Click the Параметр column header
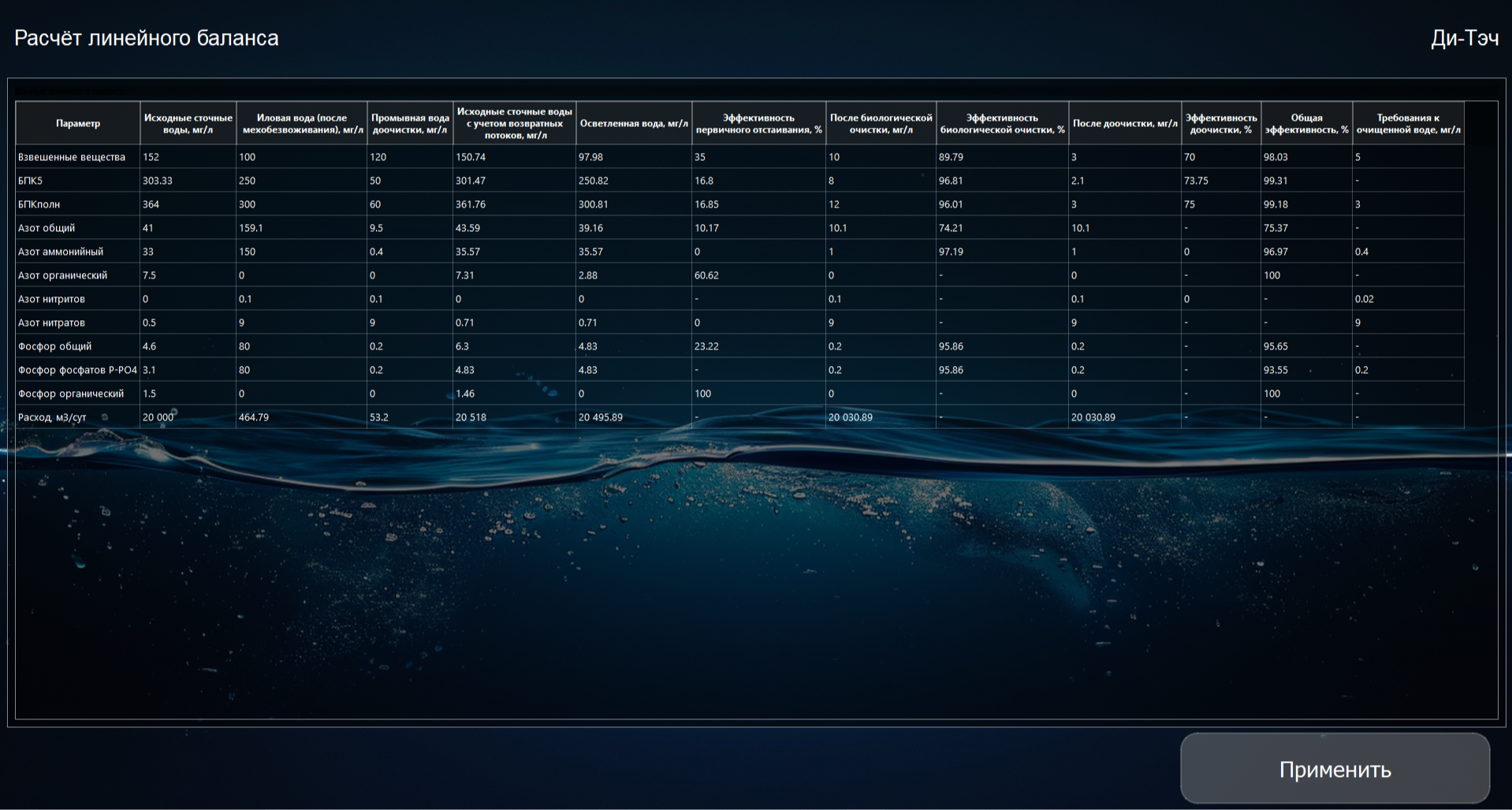The image size is (1512, 810). (x=78, y=124)
